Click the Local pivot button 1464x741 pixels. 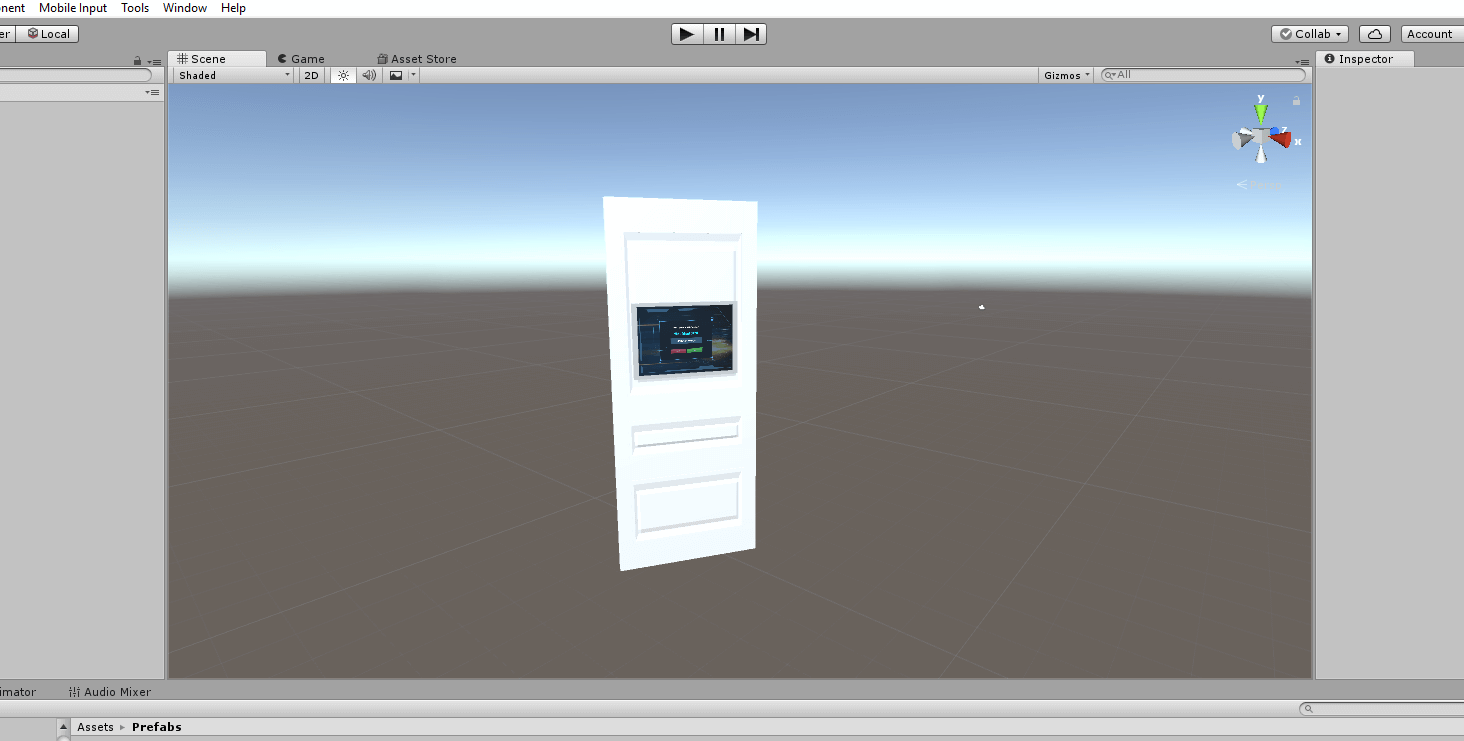click(x=47, y=33)
